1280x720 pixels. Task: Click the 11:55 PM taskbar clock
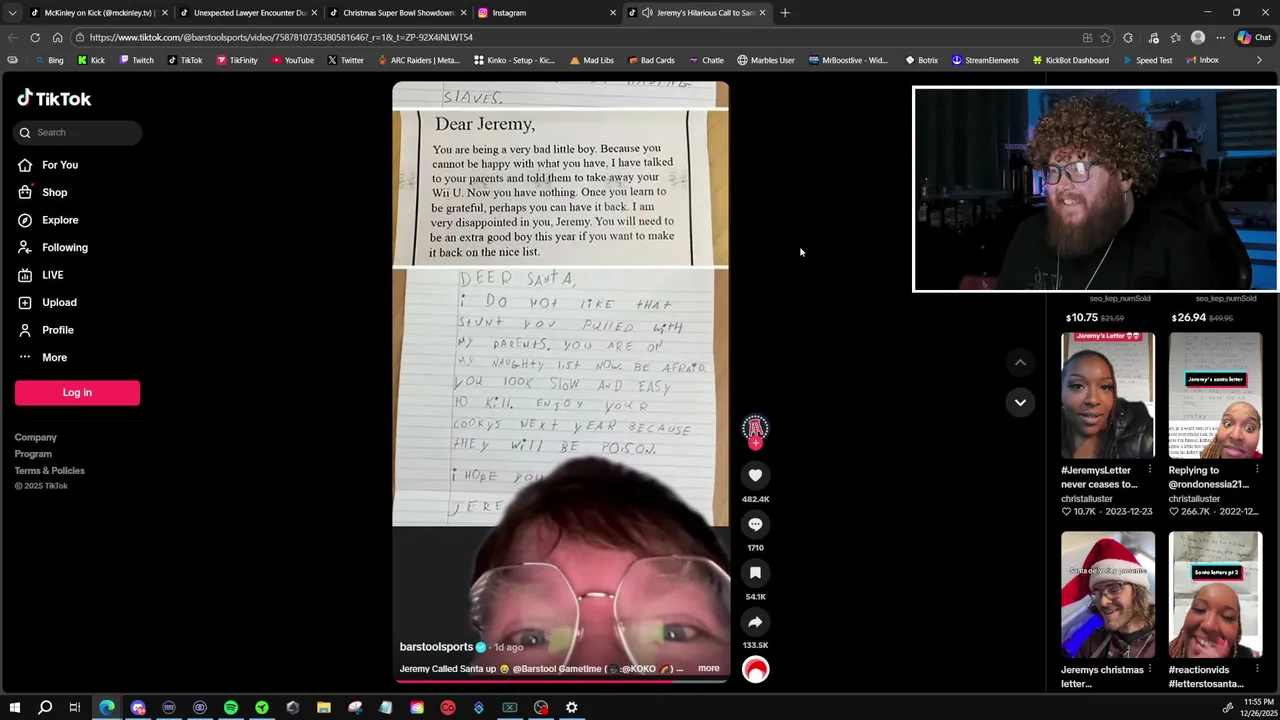[1258, 703]
